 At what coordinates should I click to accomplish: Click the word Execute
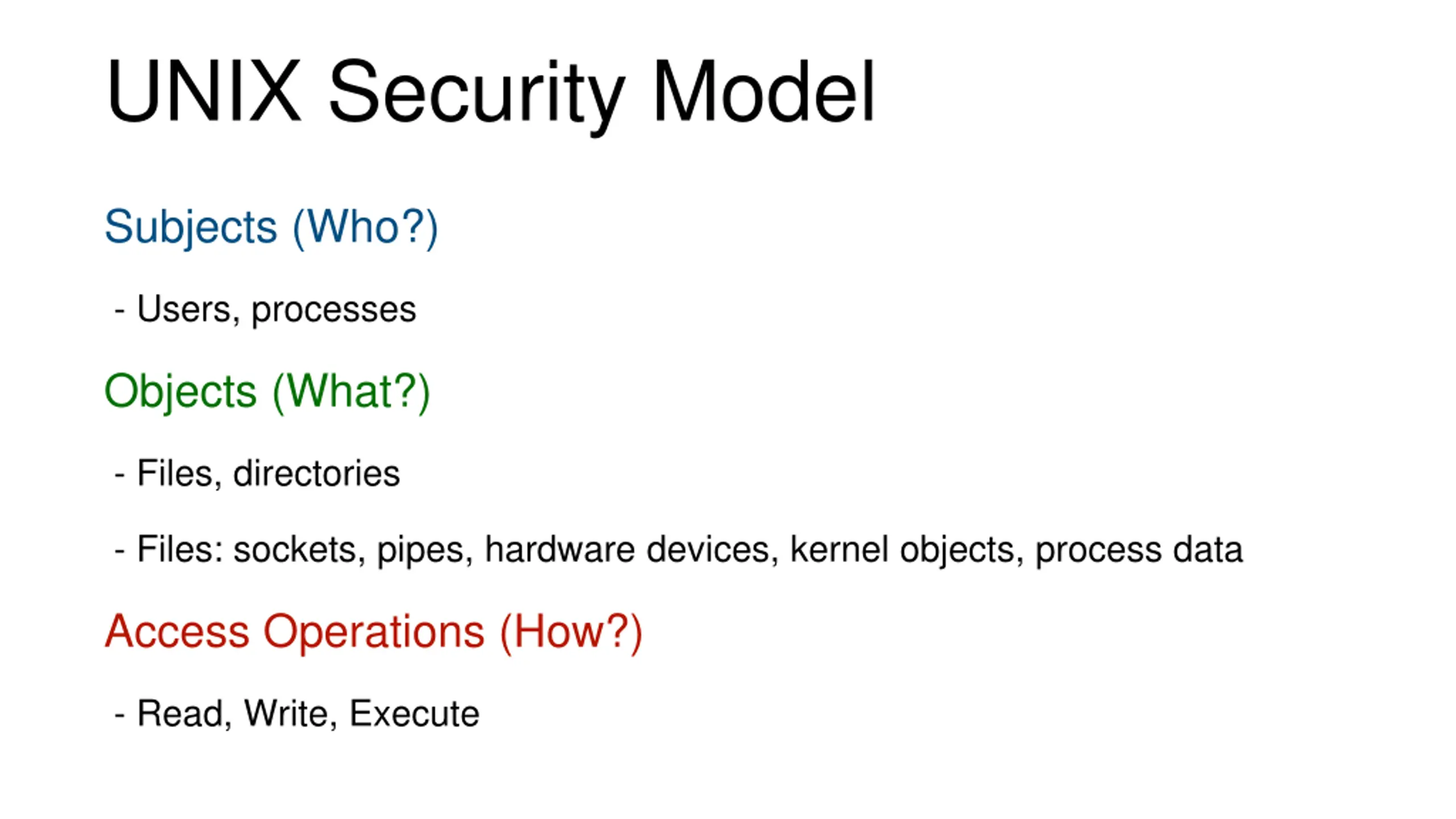click(415, 714)
